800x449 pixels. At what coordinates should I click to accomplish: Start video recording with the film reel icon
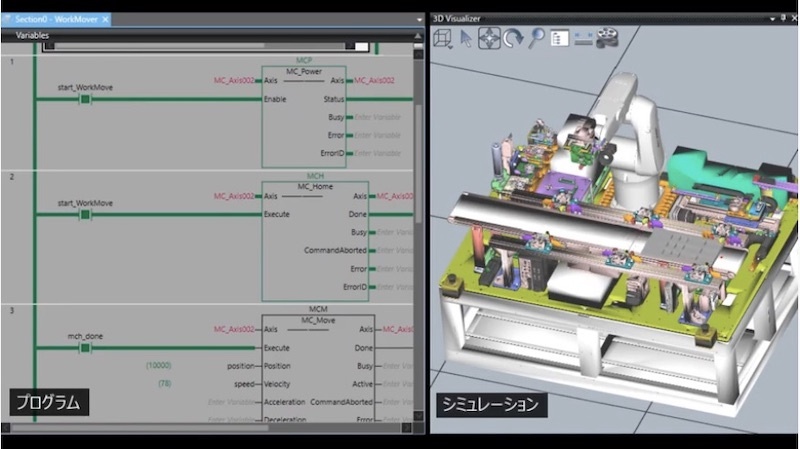608,38
